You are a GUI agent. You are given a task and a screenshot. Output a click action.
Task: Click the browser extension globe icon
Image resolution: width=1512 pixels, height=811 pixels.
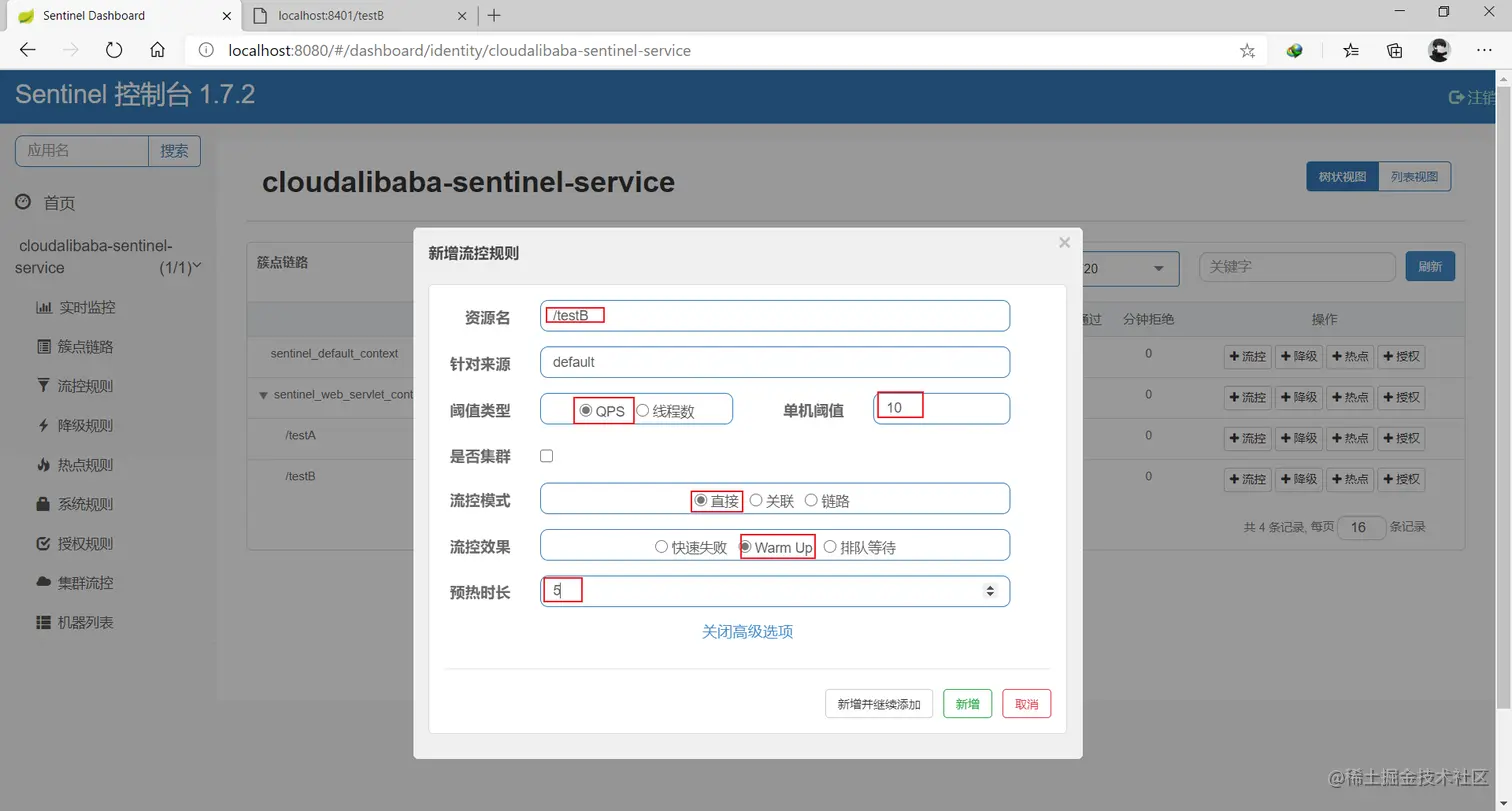1295,50
